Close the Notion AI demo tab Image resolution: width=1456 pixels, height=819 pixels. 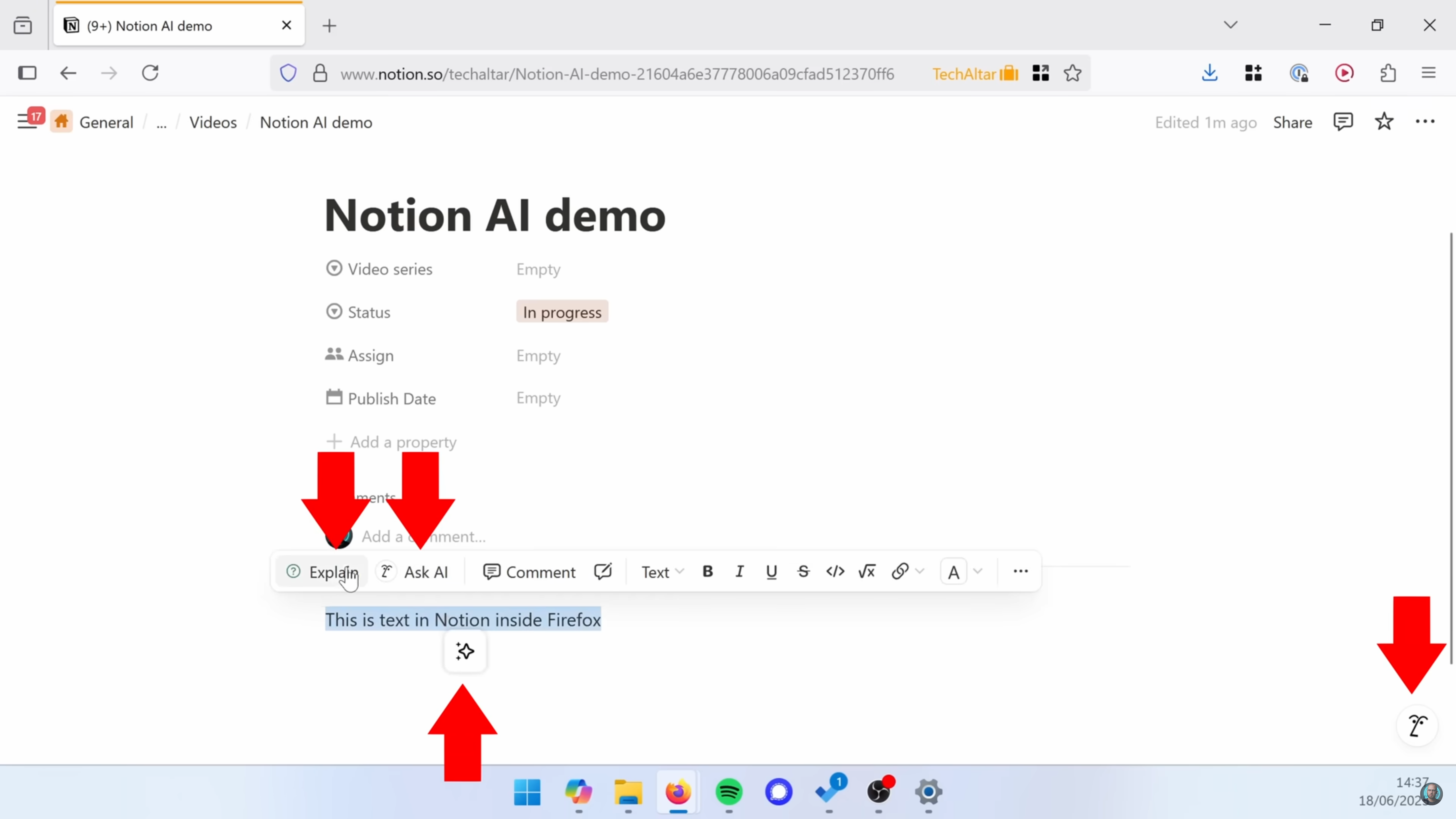(287, 25)
